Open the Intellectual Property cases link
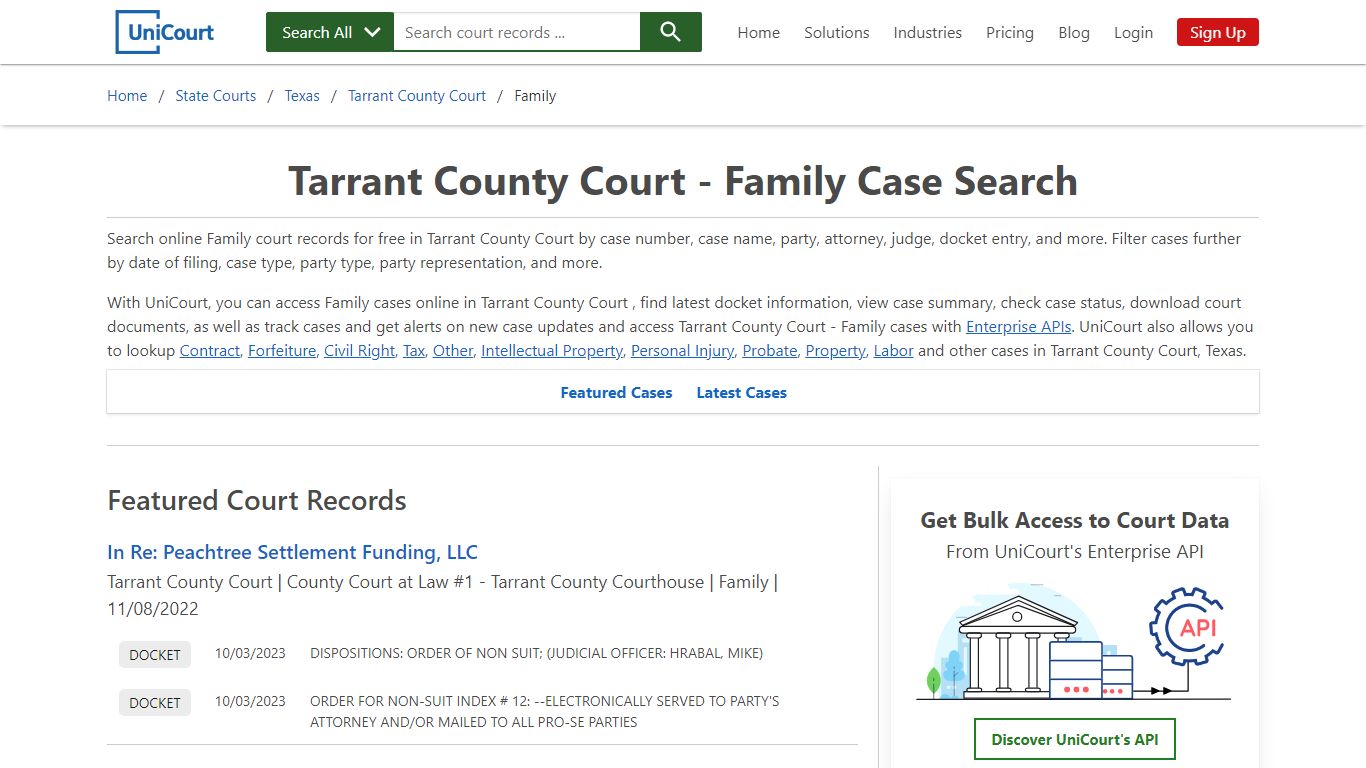 coord(552,351)
